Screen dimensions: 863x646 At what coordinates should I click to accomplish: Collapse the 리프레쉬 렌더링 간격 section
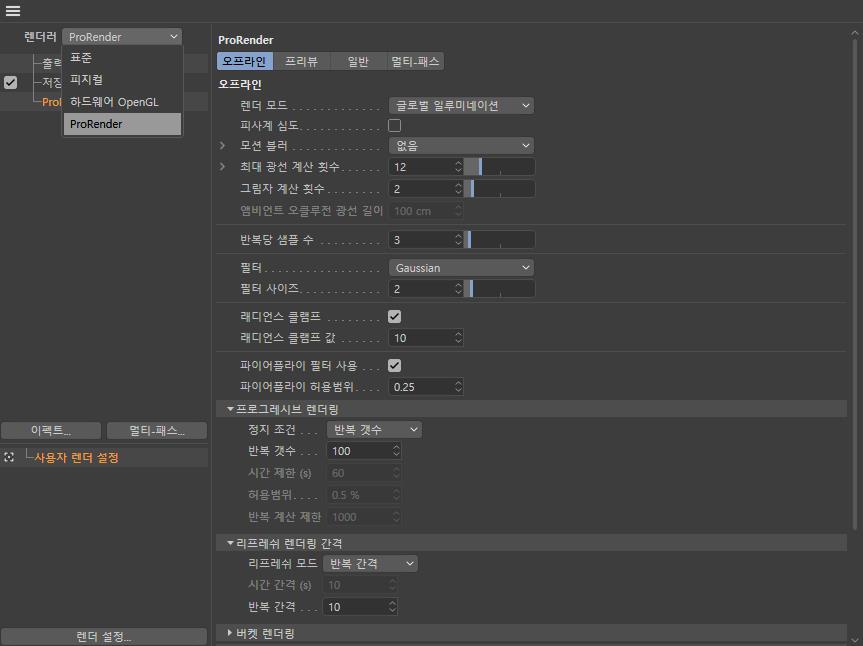231,543
